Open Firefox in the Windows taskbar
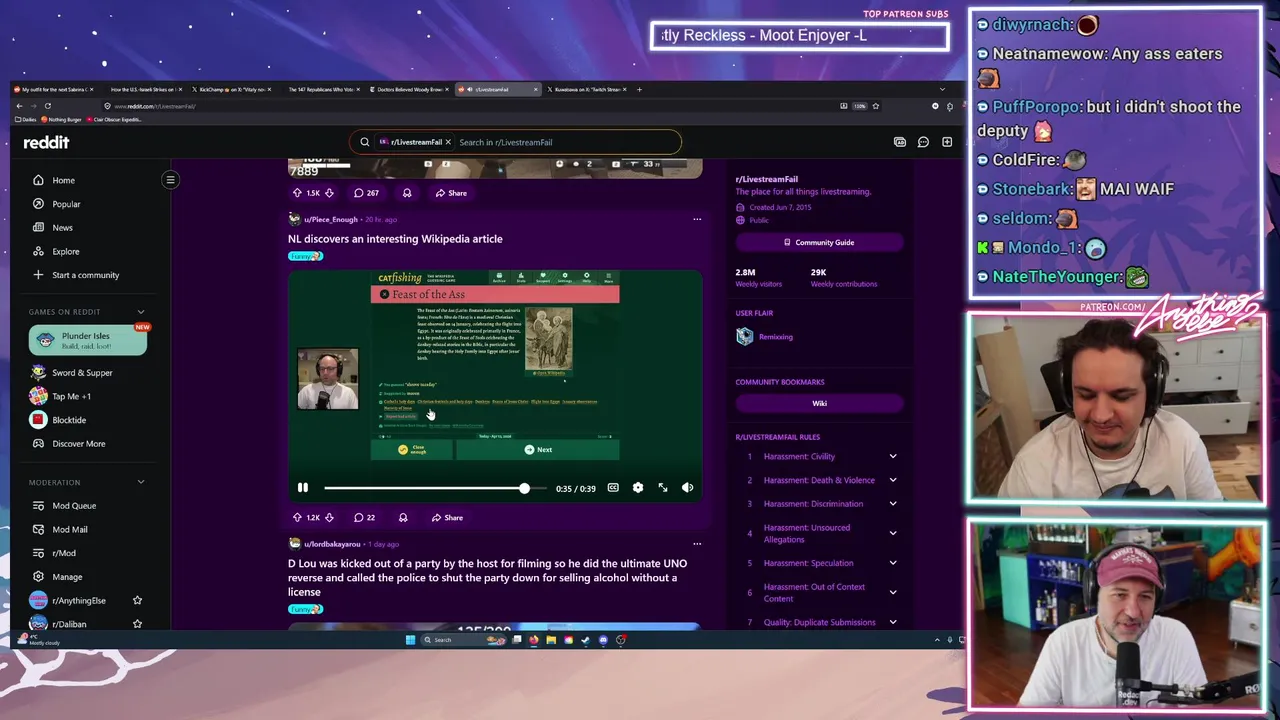Image resolution: width=1280 pixels, height=720 pixels. (x=533, y=640)
